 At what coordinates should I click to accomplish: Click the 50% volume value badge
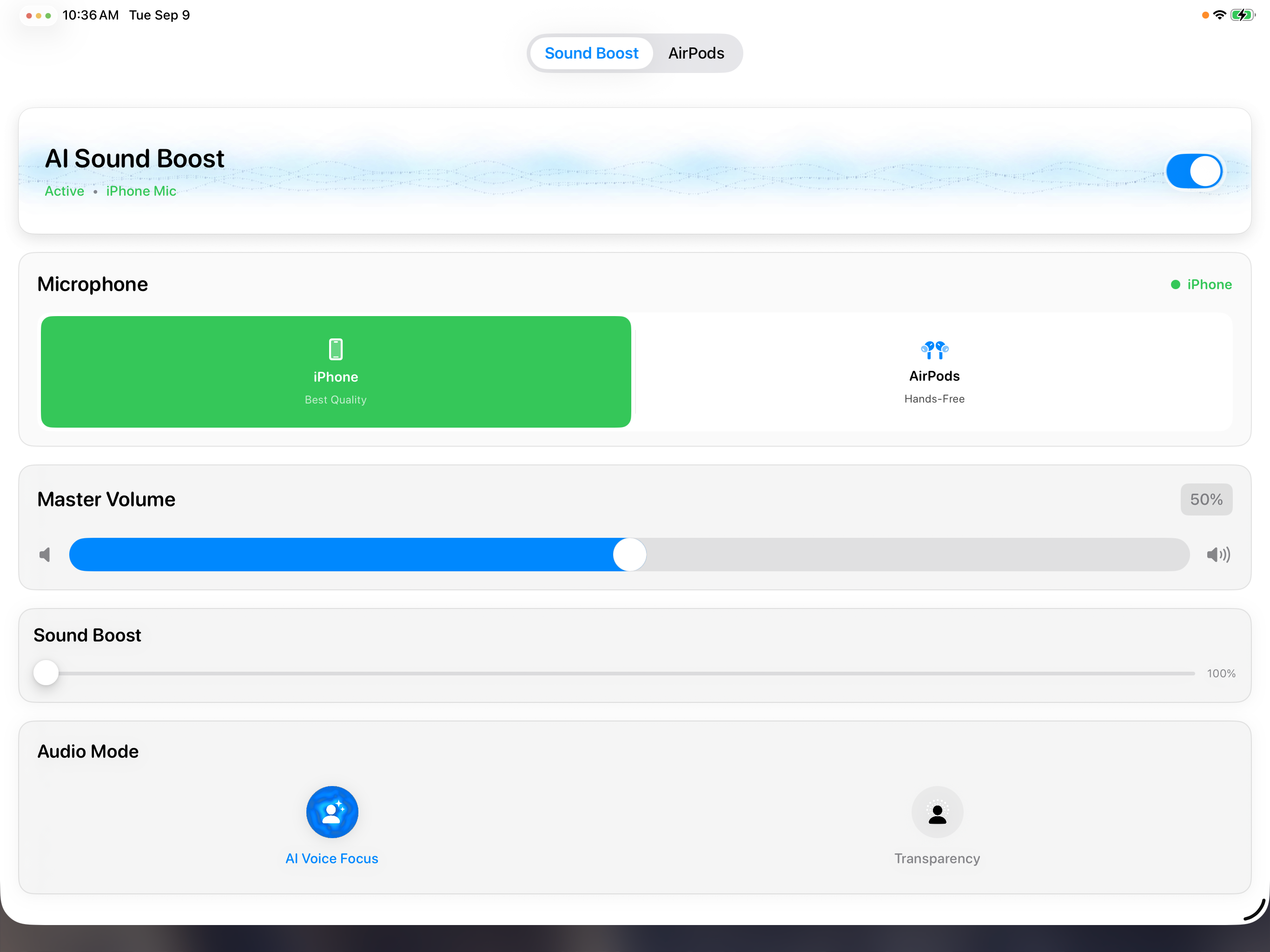(x=1206, y=499)
